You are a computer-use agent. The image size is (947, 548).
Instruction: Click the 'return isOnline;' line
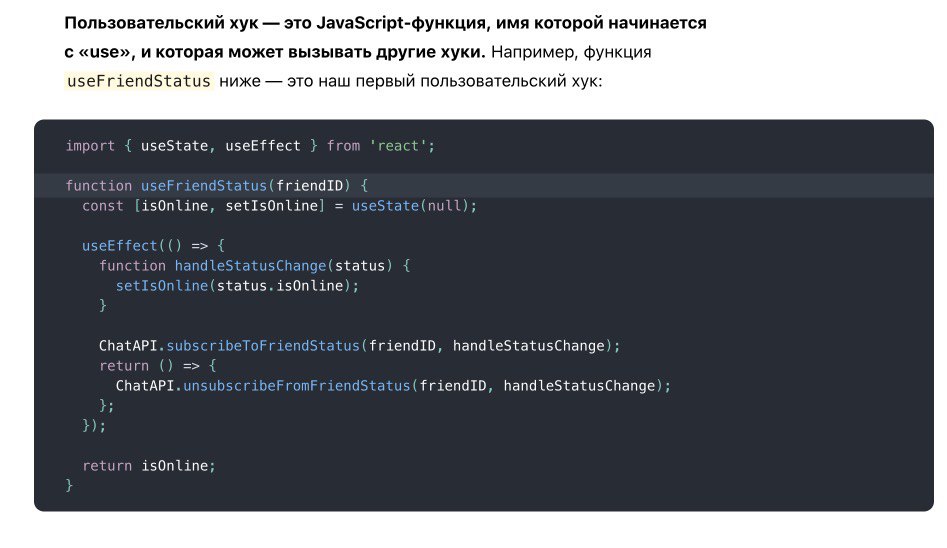149,465
